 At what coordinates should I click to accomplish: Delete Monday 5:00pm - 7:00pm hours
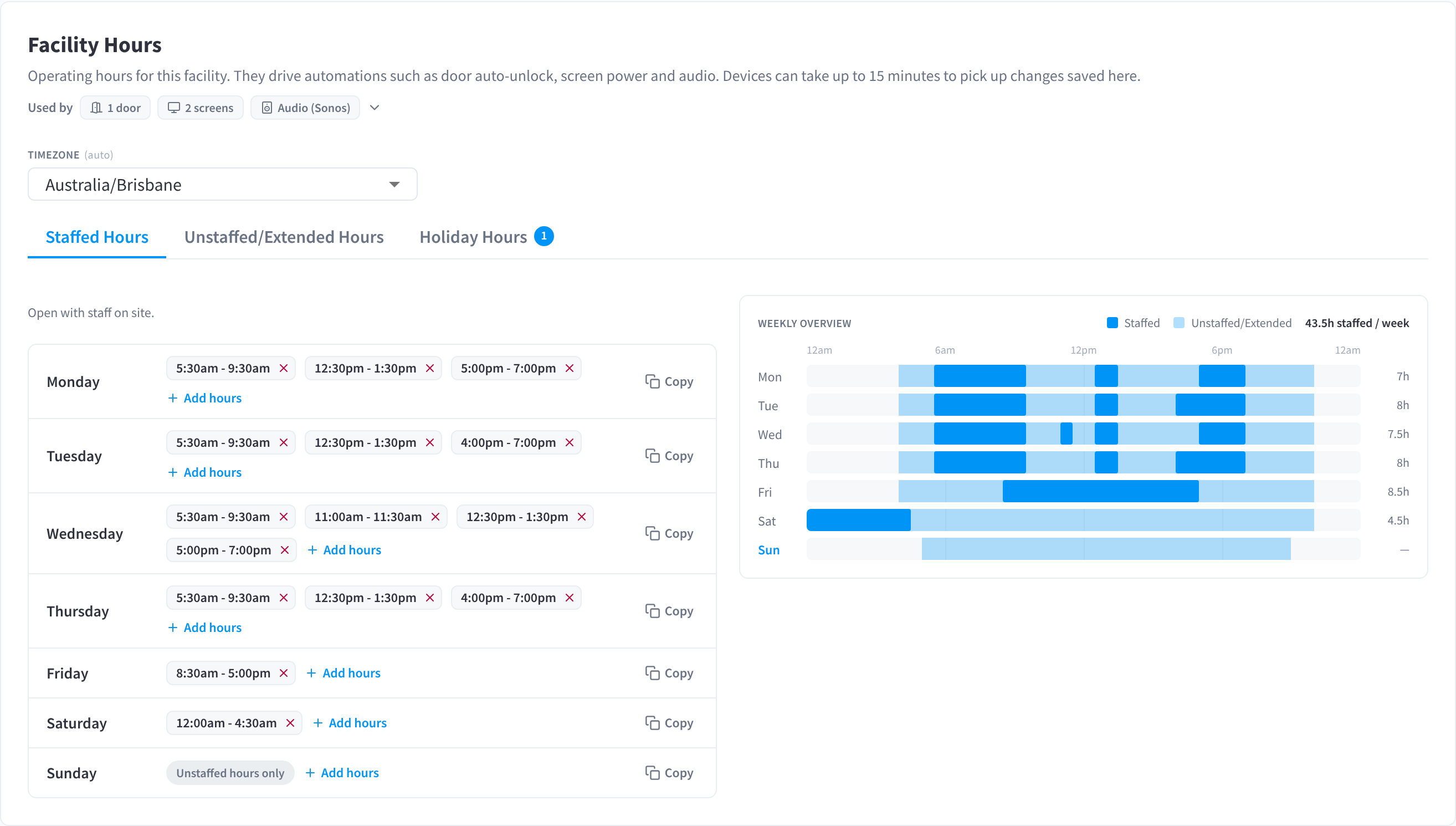(x=569, y=368)
